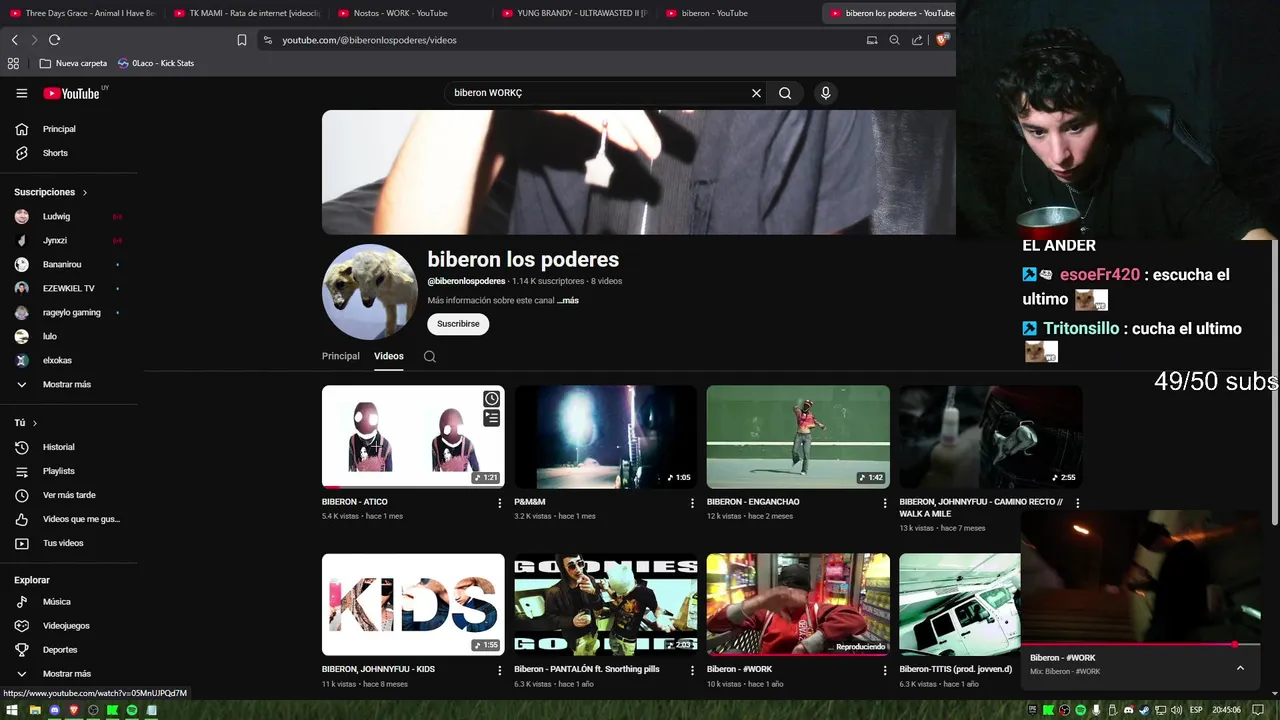Open options menu for Biberon - PANTALÓN
1280x720 pixels.
(692, 670)
